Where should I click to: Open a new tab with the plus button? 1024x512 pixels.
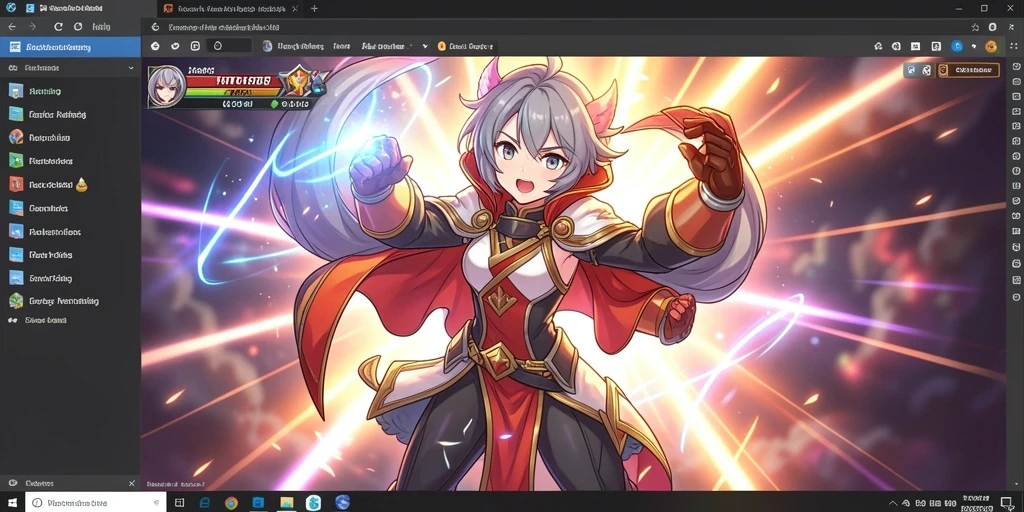click(314, 8)
